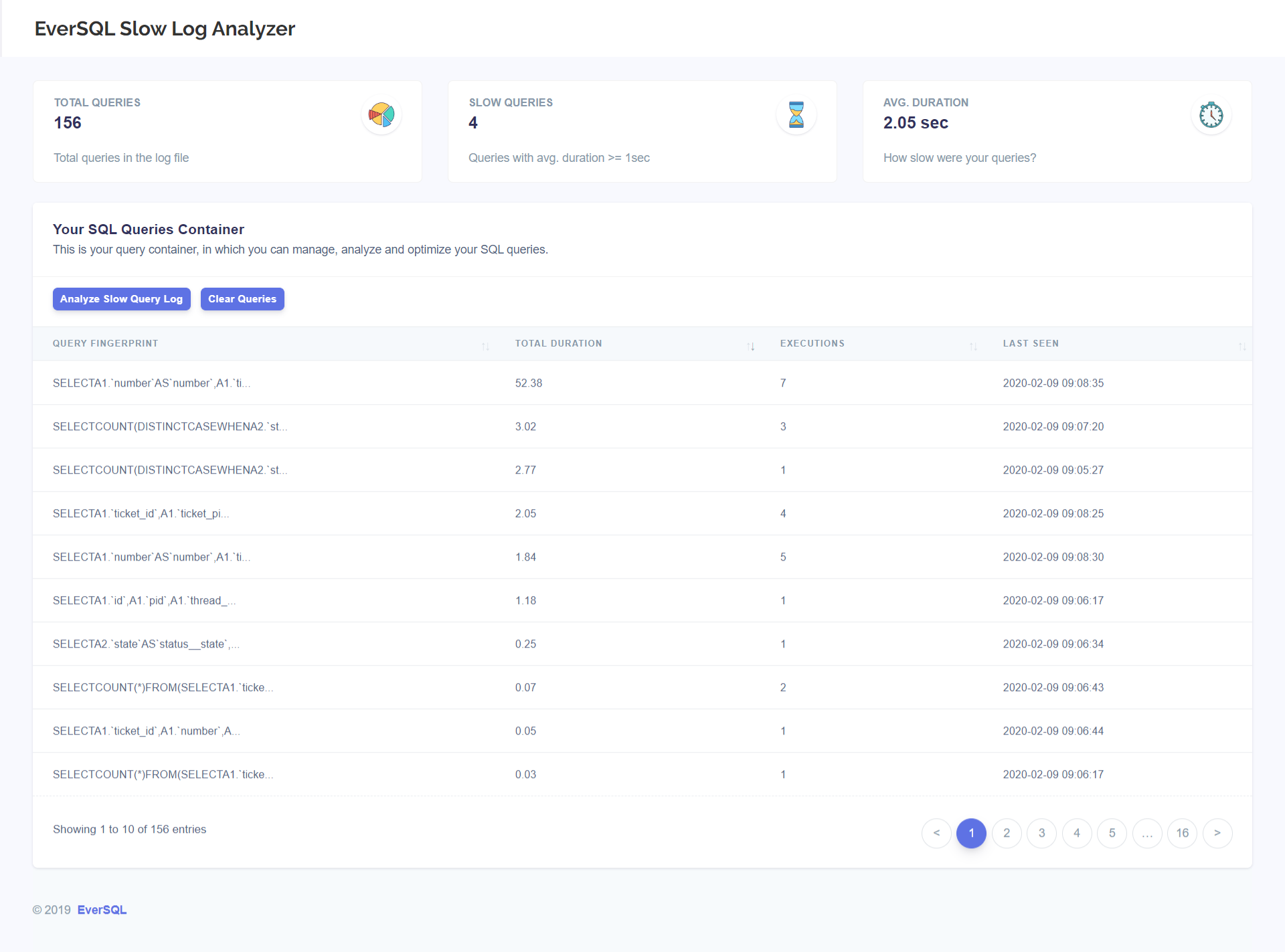Viewport: 1285px width, 952px height.
Task: Click the SELECTA2.`state`AS`status__state` query fingerprint
Action: pyautogui.click(x=146, y=644)
